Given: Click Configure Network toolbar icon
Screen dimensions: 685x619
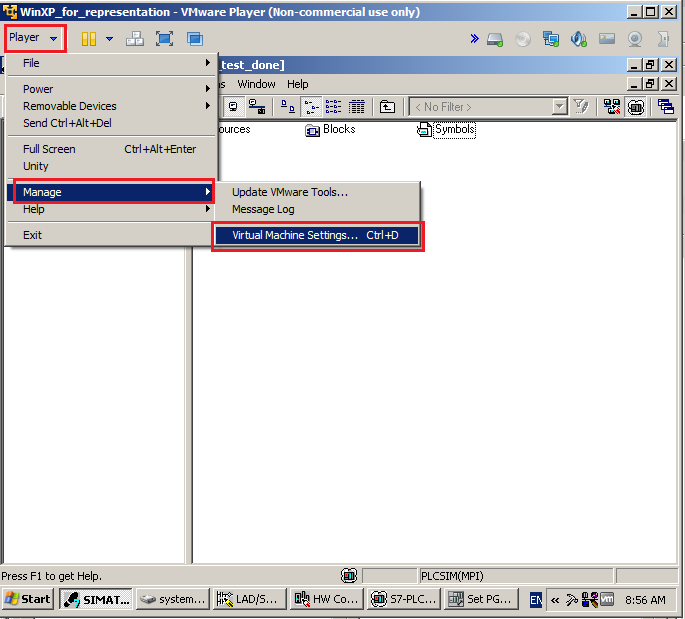Looking at the screenshot, I should point(257,107).
